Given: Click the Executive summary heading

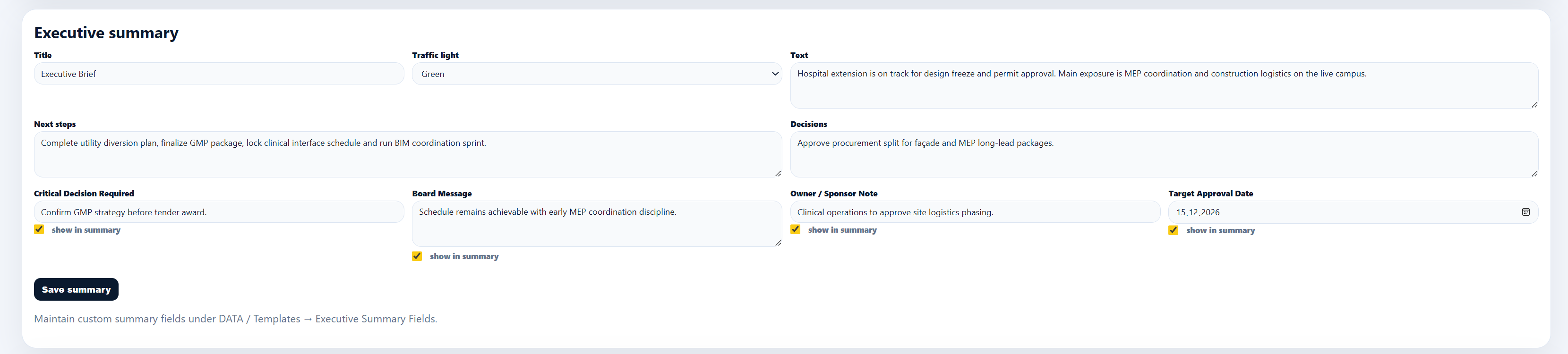Looking at the screenshot, I should click(x=106, y=33).
